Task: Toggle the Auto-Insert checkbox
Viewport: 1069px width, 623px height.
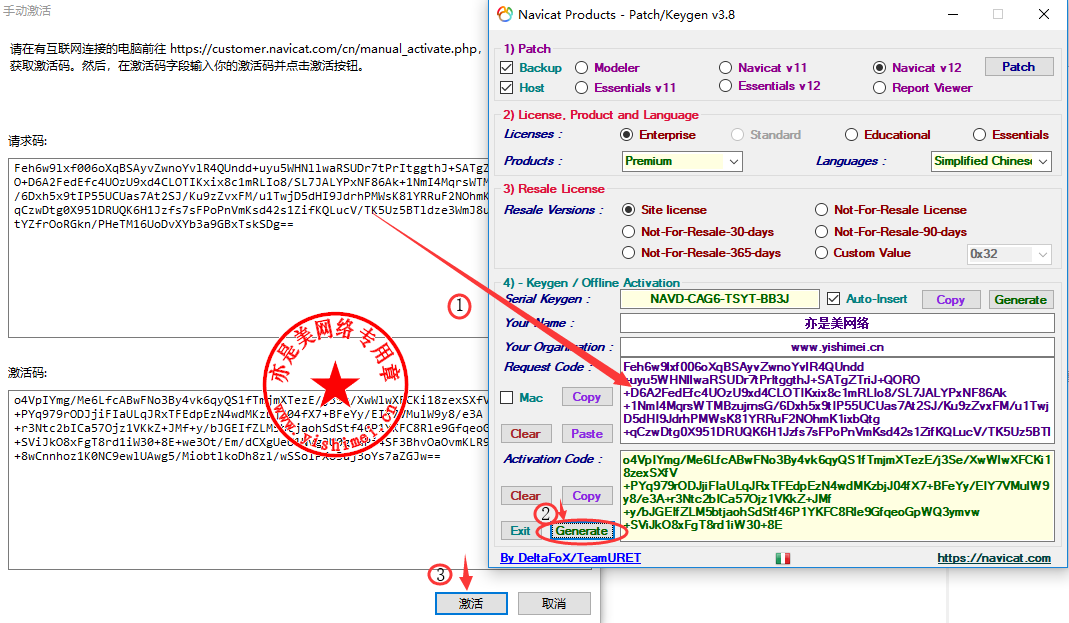Action: click(x=833, y=299)
